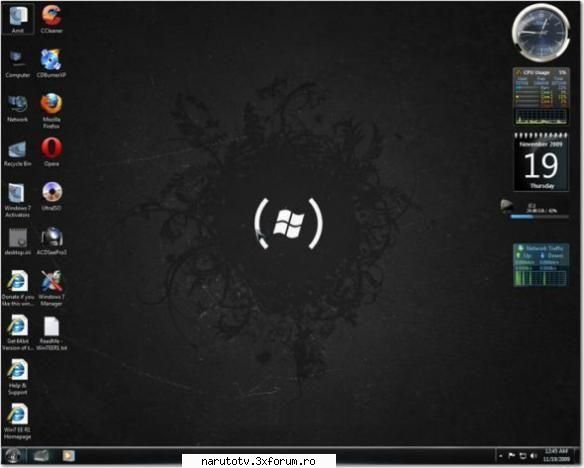Launch CDBurnerXP shortcut
Viewport: 584px width, 468px height.
tap(51, 63)
